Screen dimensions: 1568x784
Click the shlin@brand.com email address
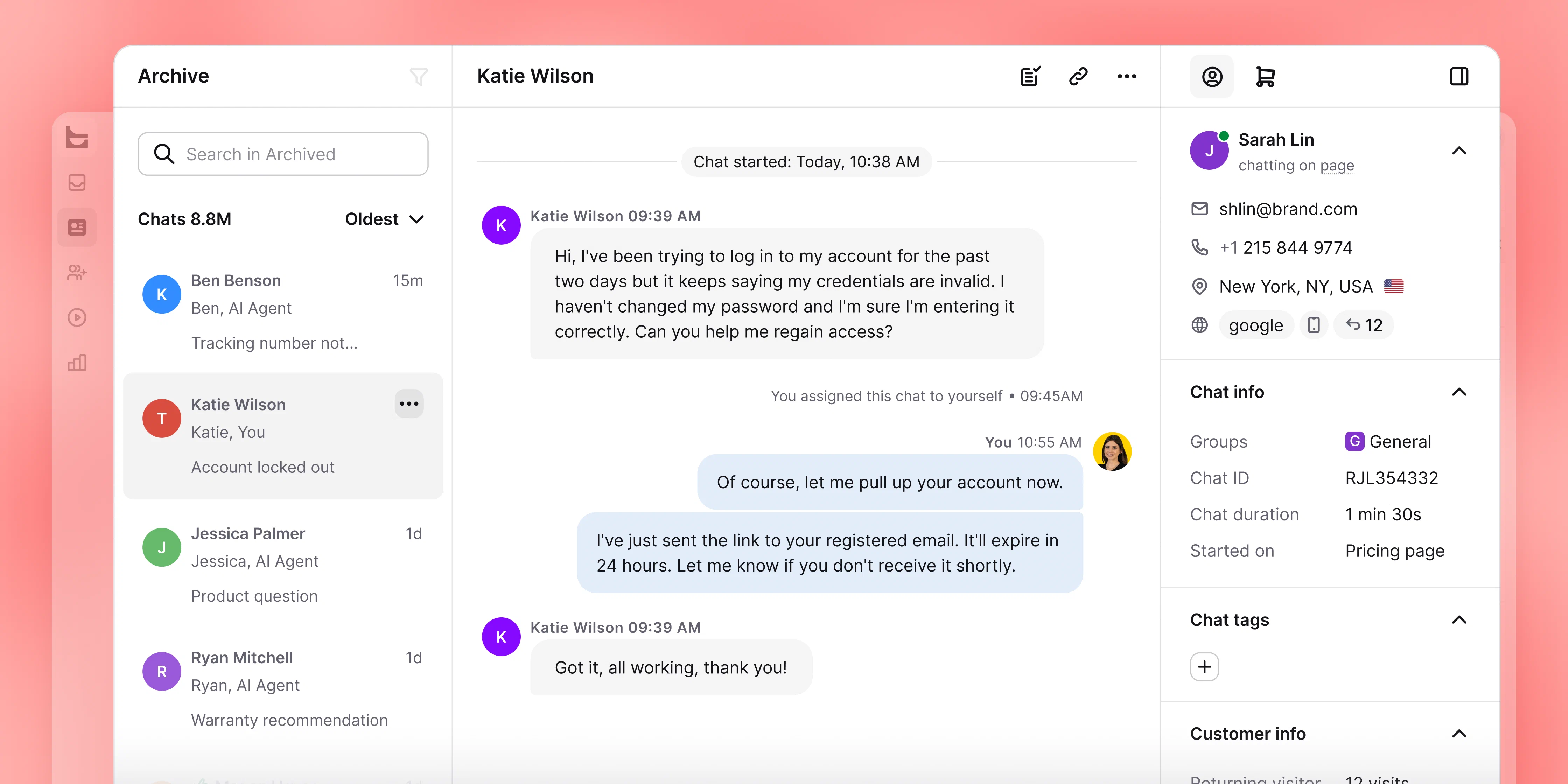1288,209
